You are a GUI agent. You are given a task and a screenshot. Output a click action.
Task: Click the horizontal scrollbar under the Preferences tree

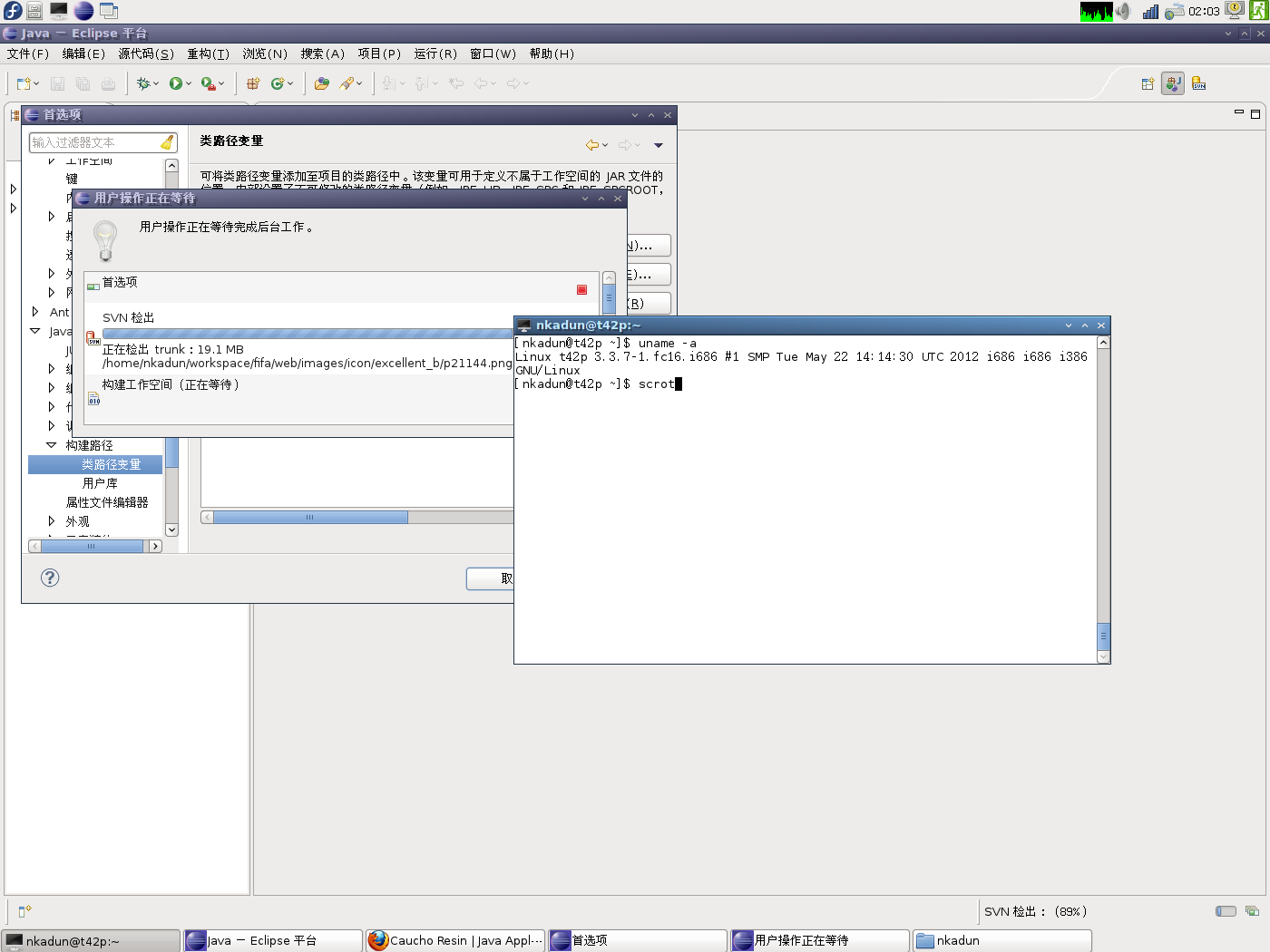point(95,546)
